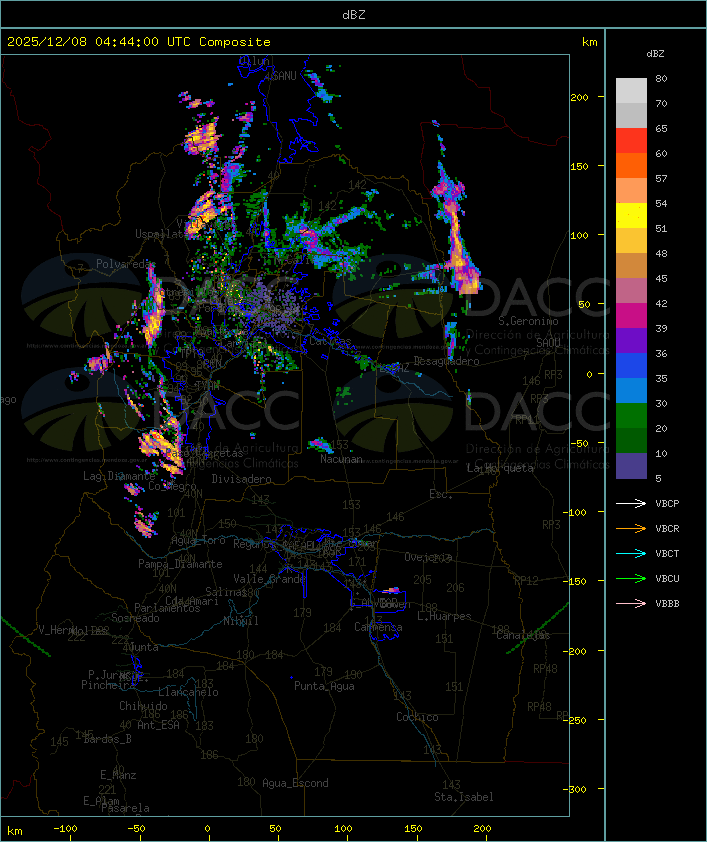The height and width of the screenshot is (842, 707).
Task: Click the VBCU legend label
Action: (x=667, y=578)
